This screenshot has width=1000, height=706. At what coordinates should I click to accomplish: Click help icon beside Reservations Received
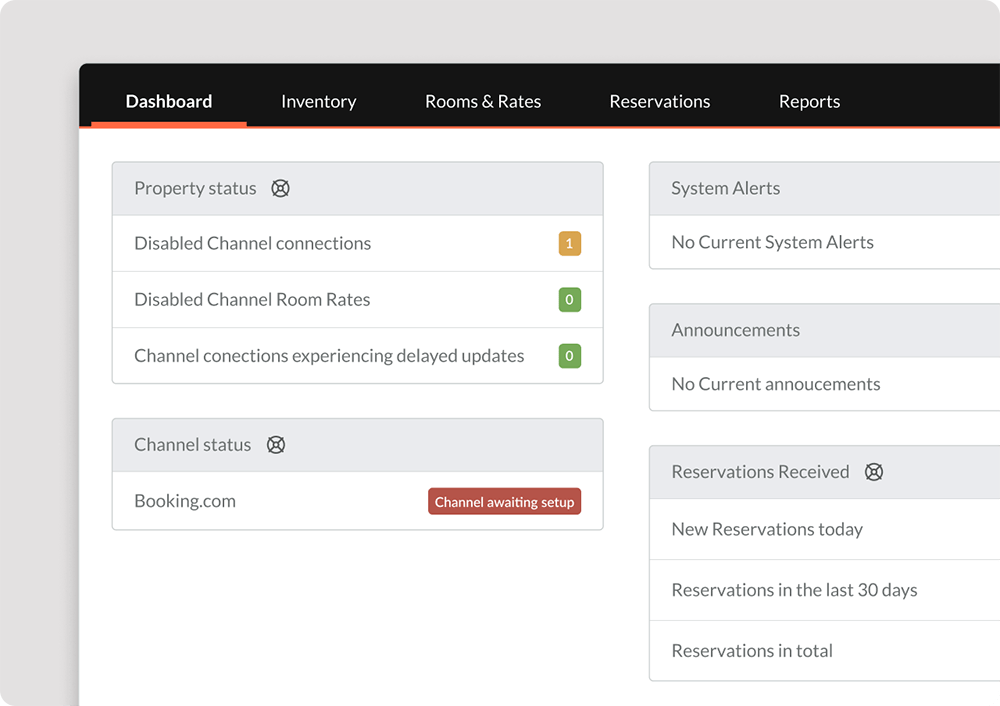874,472
